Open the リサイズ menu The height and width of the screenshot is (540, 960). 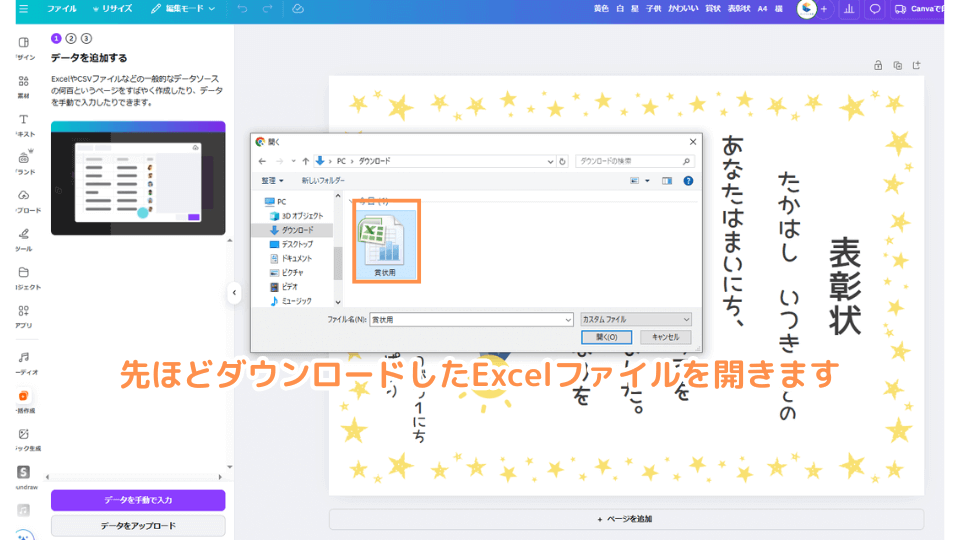pyautogui.click(x=112, y=9)
